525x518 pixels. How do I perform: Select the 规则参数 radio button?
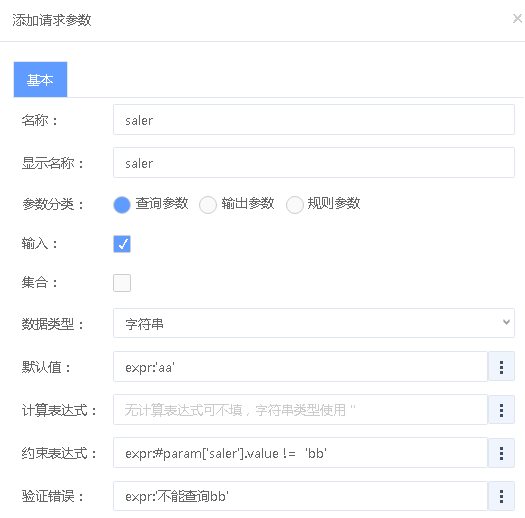(x=295, y=205)
